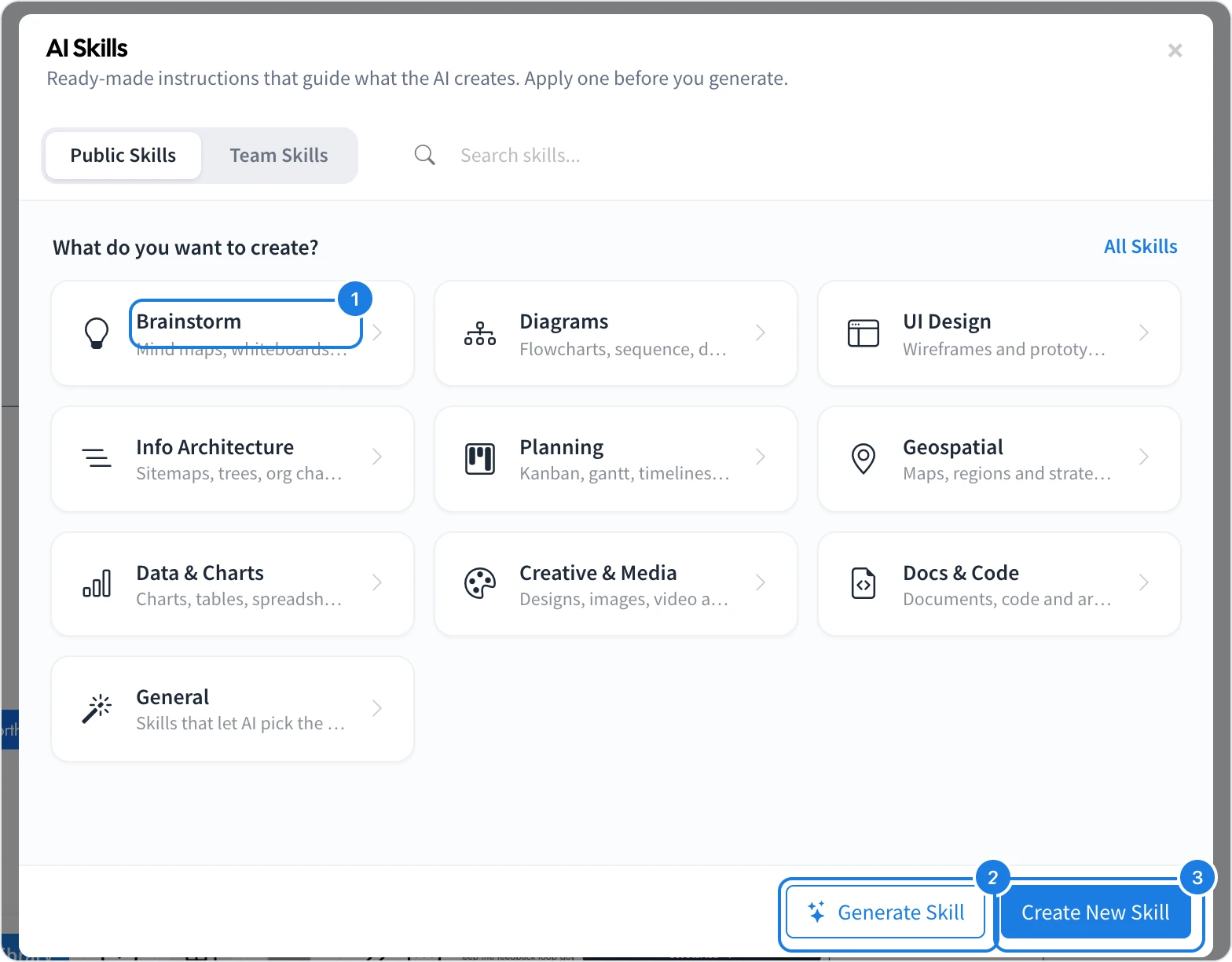The width and height of the screenshot is (1232, 962).
Task: Select the Data & Charts title
Action: tap(200, 573)
